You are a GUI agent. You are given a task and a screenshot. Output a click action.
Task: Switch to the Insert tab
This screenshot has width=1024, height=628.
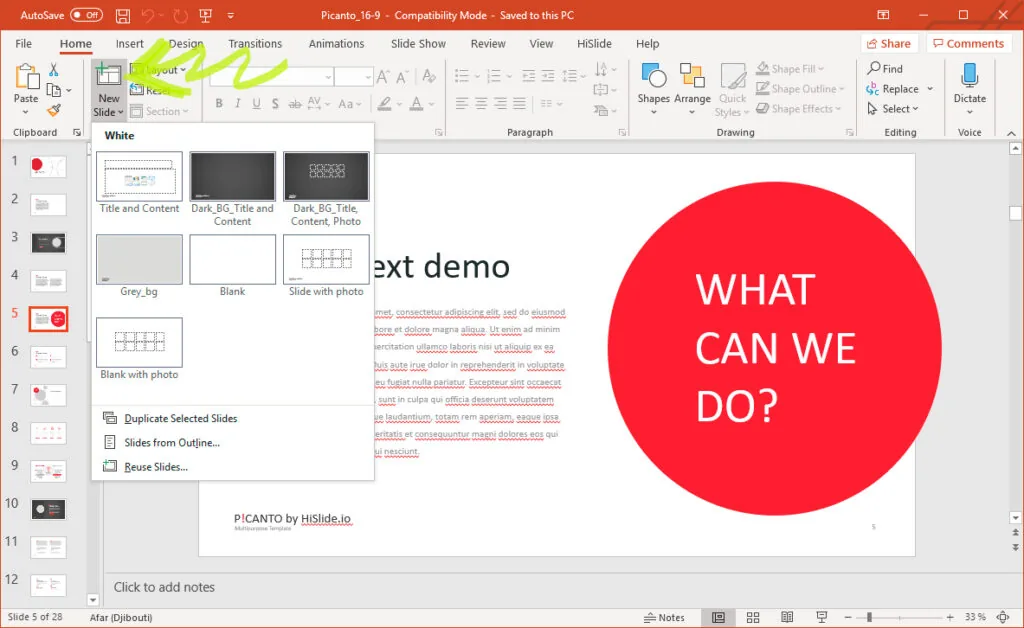click(x=129, y=44)
